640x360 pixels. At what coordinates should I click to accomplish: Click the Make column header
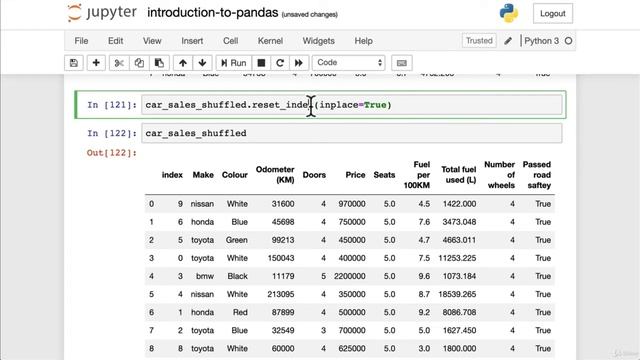tap(203, 175)
